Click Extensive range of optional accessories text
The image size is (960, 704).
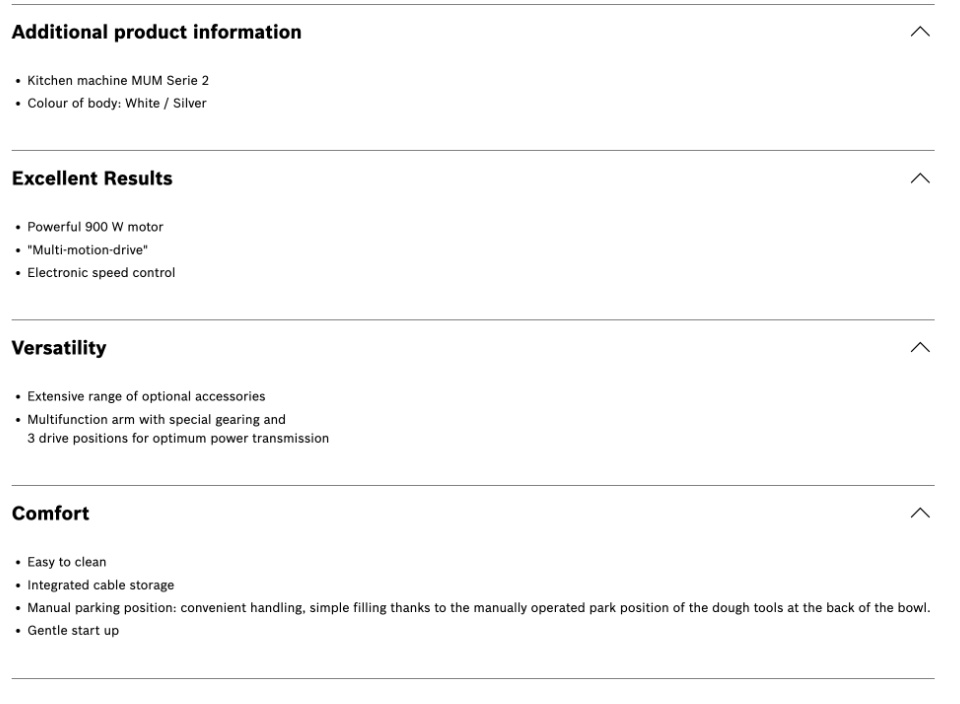tap(146, 397)
